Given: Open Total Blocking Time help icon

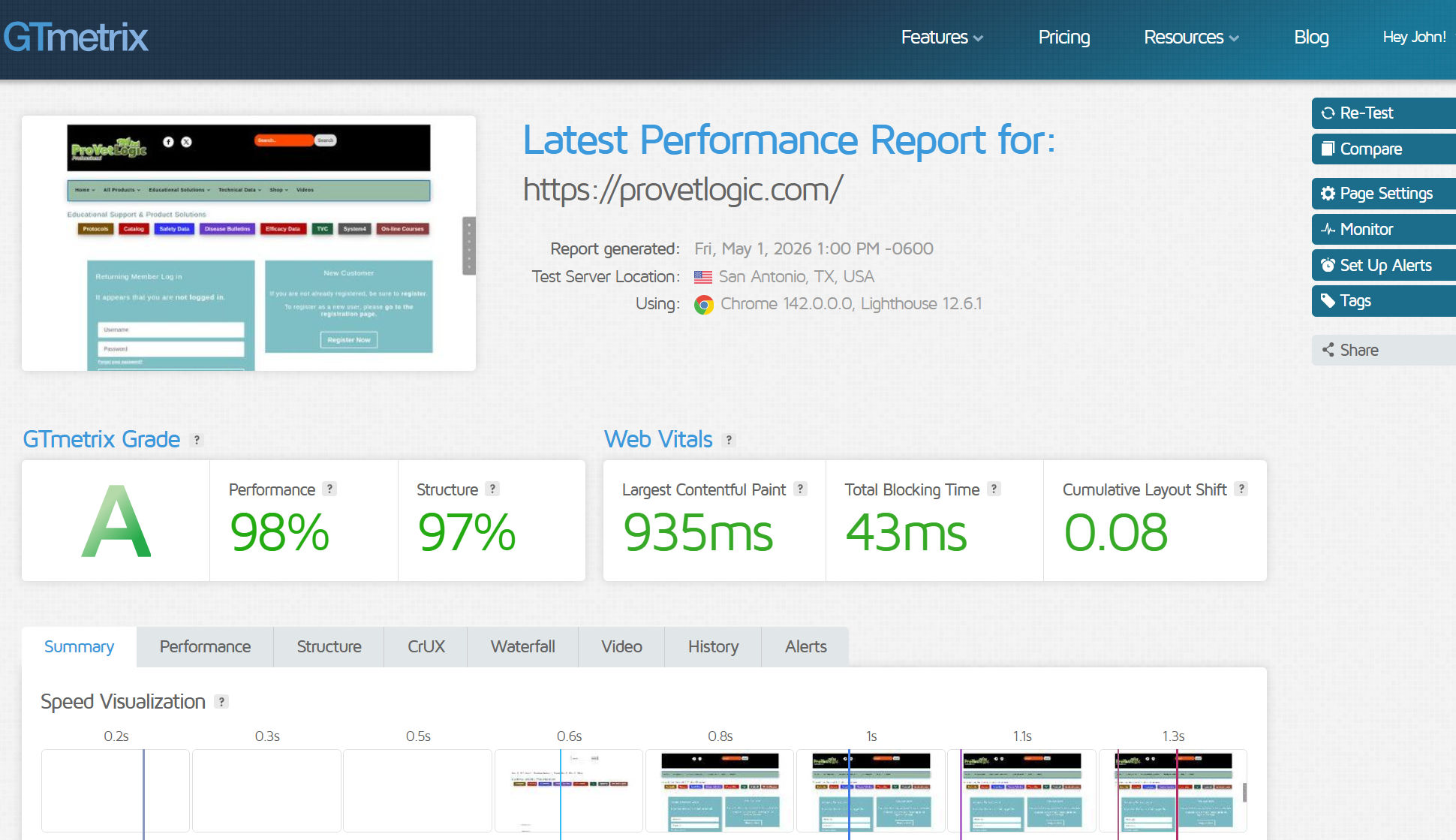Looking at the screenshot, I should pos(994,489).
